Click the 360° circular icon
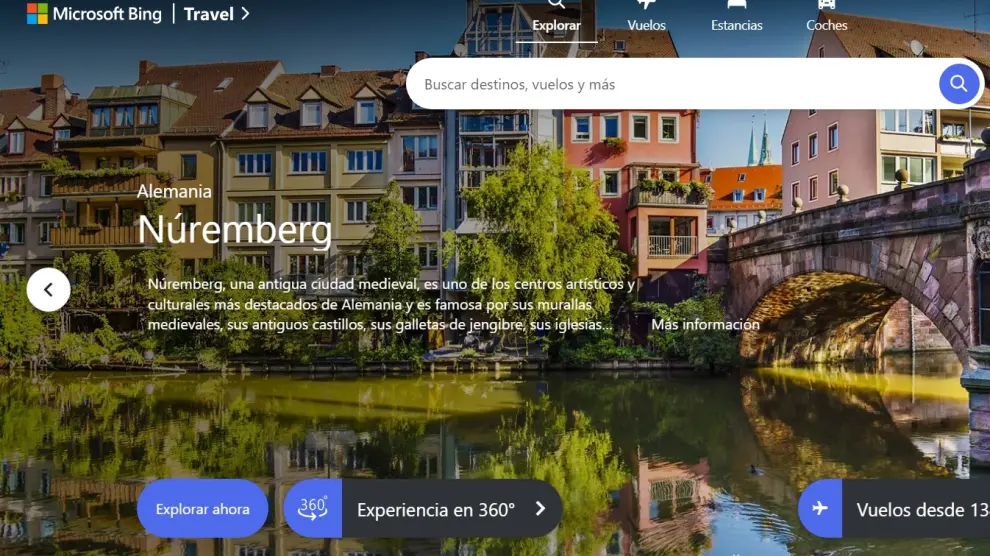This screenshot has height=556, width=990. (x=313, y=508)
